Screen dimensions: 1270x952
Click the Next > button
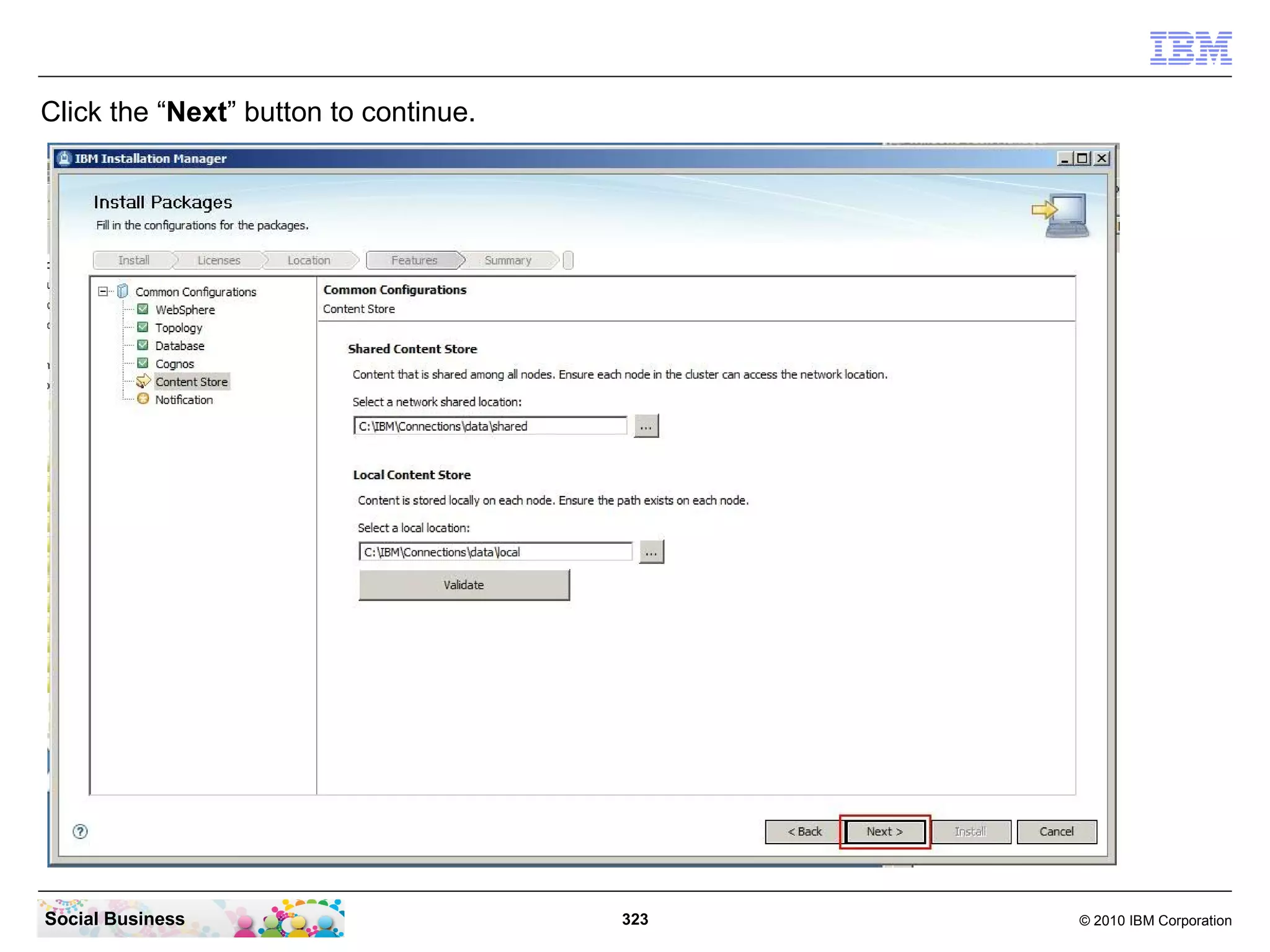click(884, 832)
